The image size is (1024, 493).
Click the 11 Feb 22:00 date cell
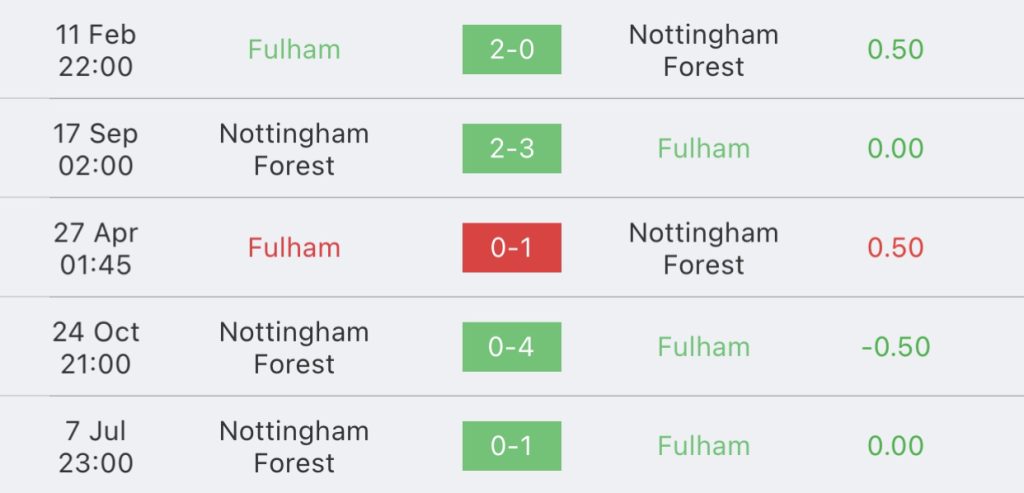pos(96,50)
